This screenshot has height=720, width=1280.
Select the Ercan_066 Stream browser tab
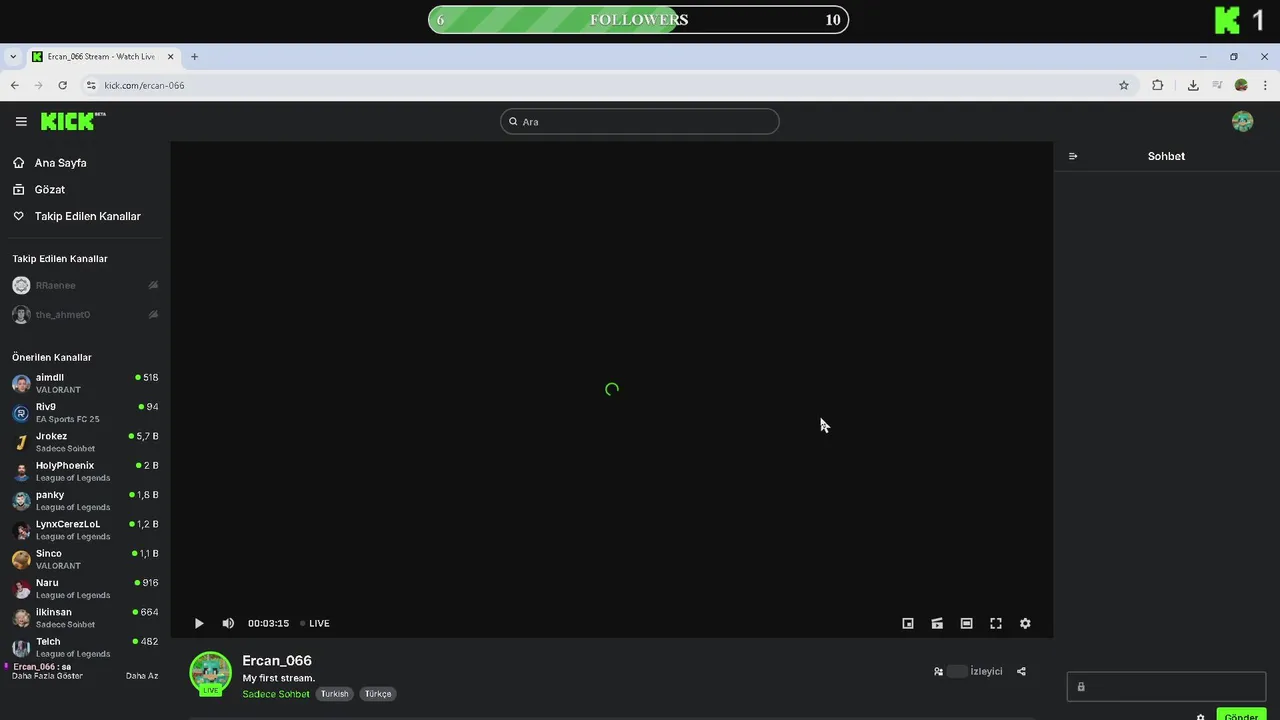(x=102, y=57)
